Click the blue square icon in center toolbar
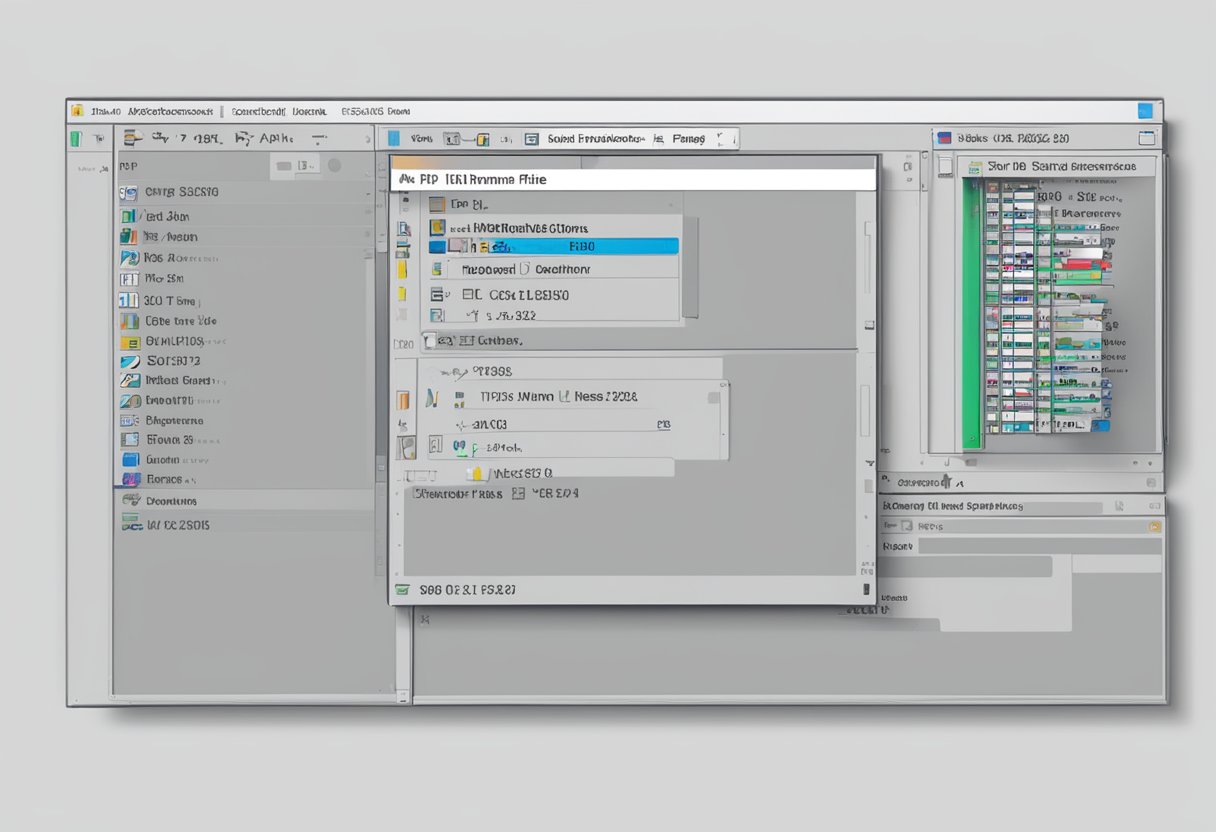This screenshot has width=1216, height=832. point(394,139)
